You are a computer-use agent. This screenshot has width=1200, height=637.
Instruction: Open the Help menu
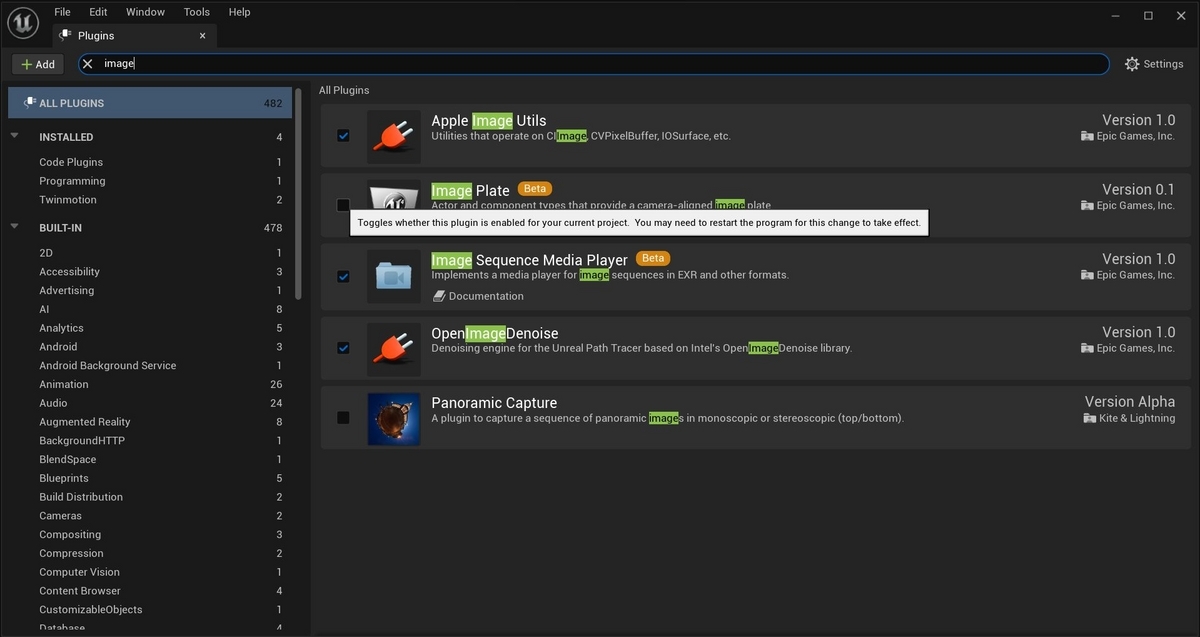(x=239, y=12)
